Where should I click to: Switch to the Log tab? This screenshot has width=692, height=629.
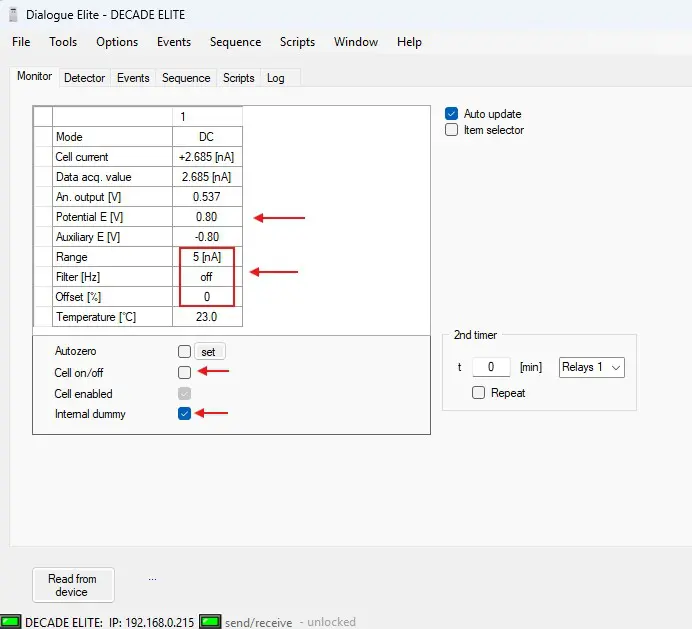[x=275, y=78]
